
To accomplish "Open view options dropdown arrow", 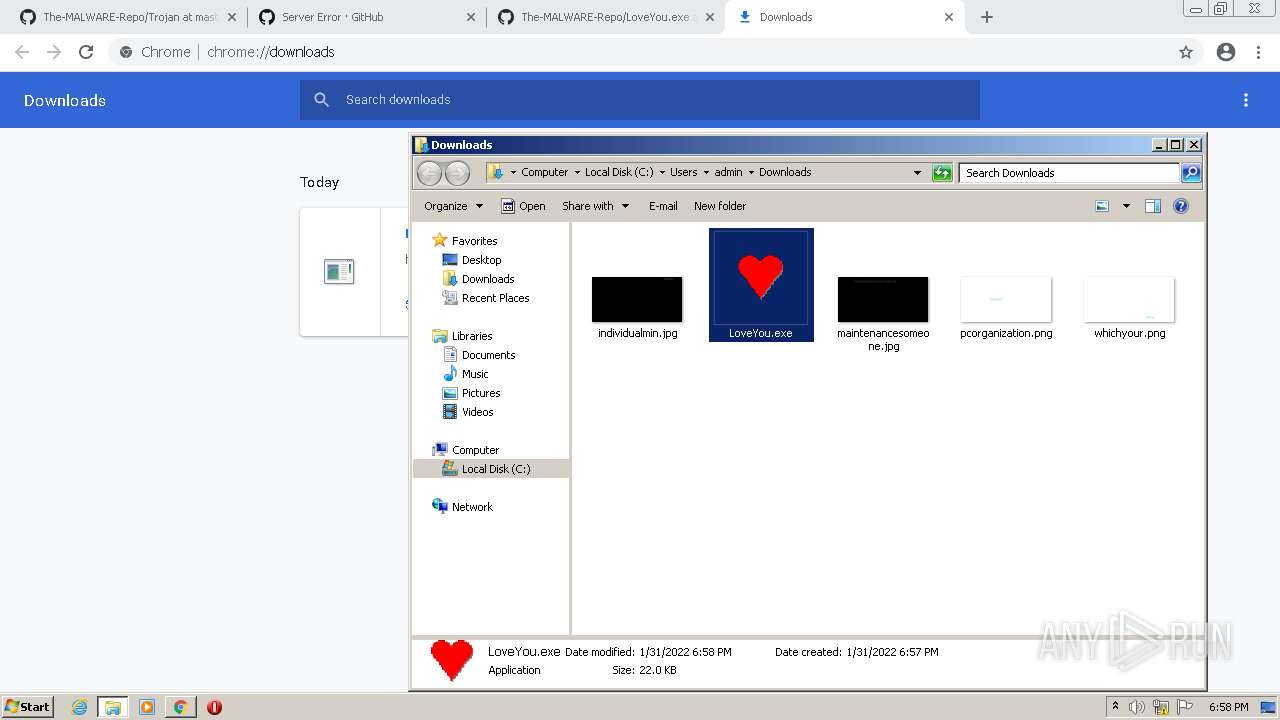I will [x=1126, y=206].
